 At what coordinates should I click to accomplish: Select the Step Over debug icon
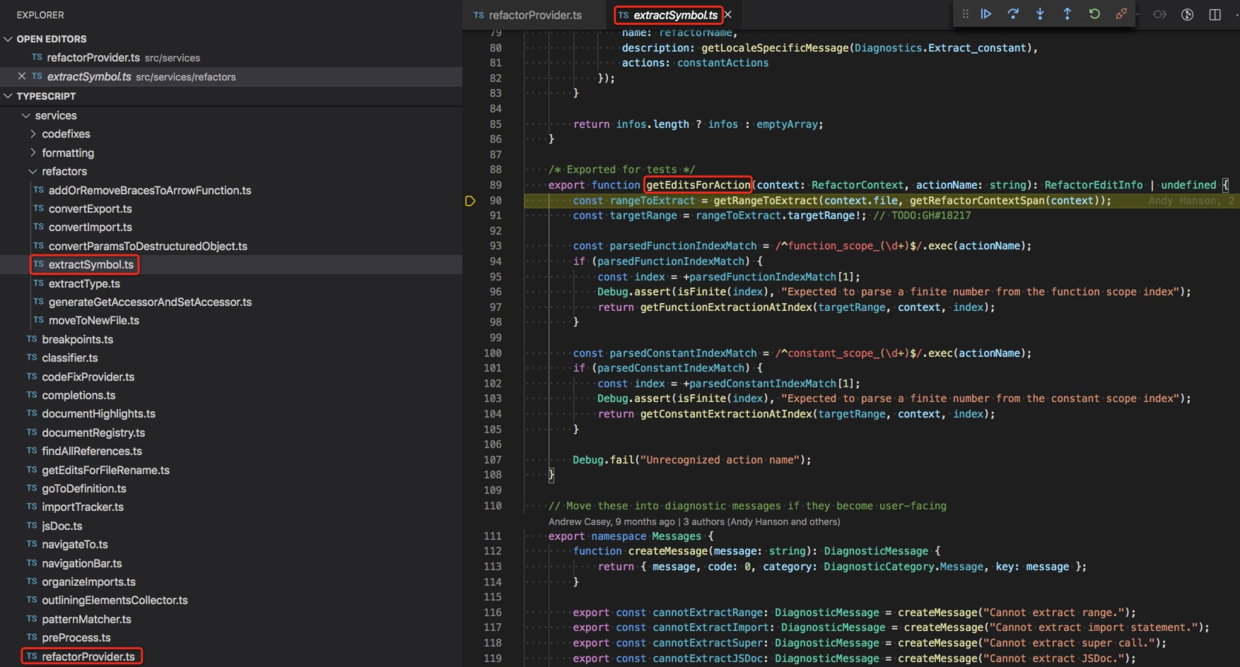[1013, 14]
